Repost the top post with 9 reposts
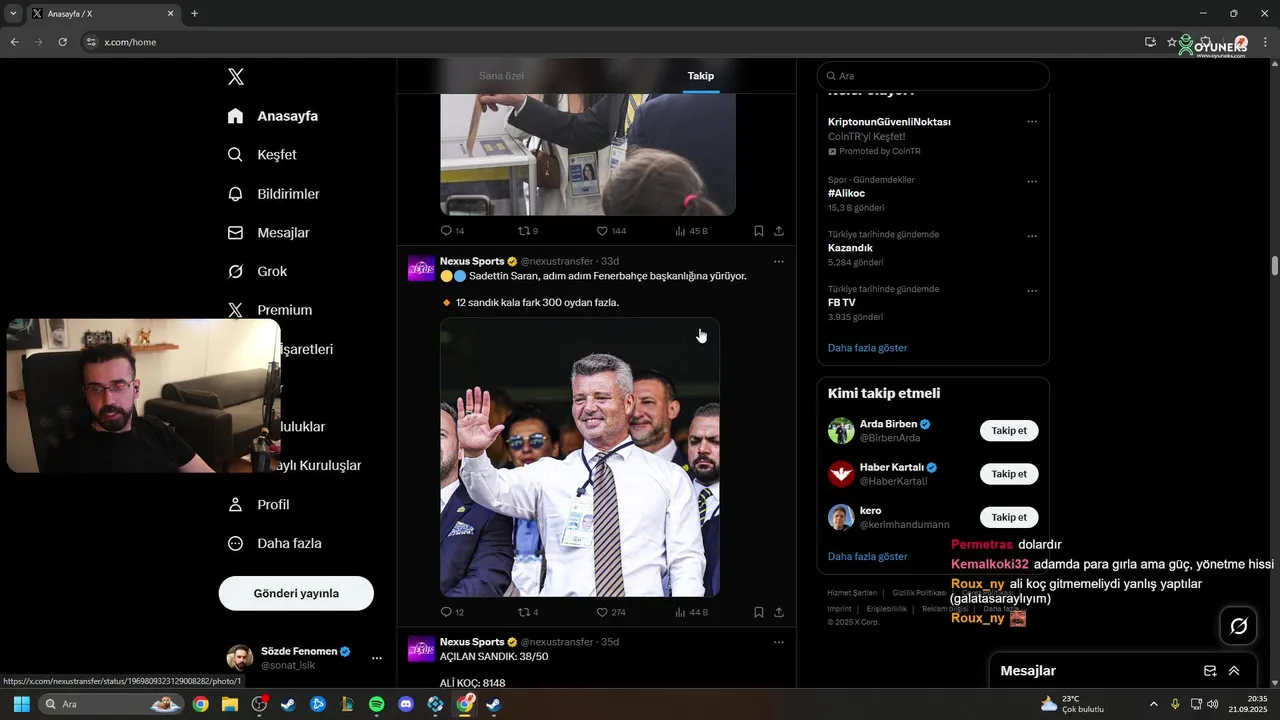The height and width of the screenshot is (720, 1280). pos(528,231)
